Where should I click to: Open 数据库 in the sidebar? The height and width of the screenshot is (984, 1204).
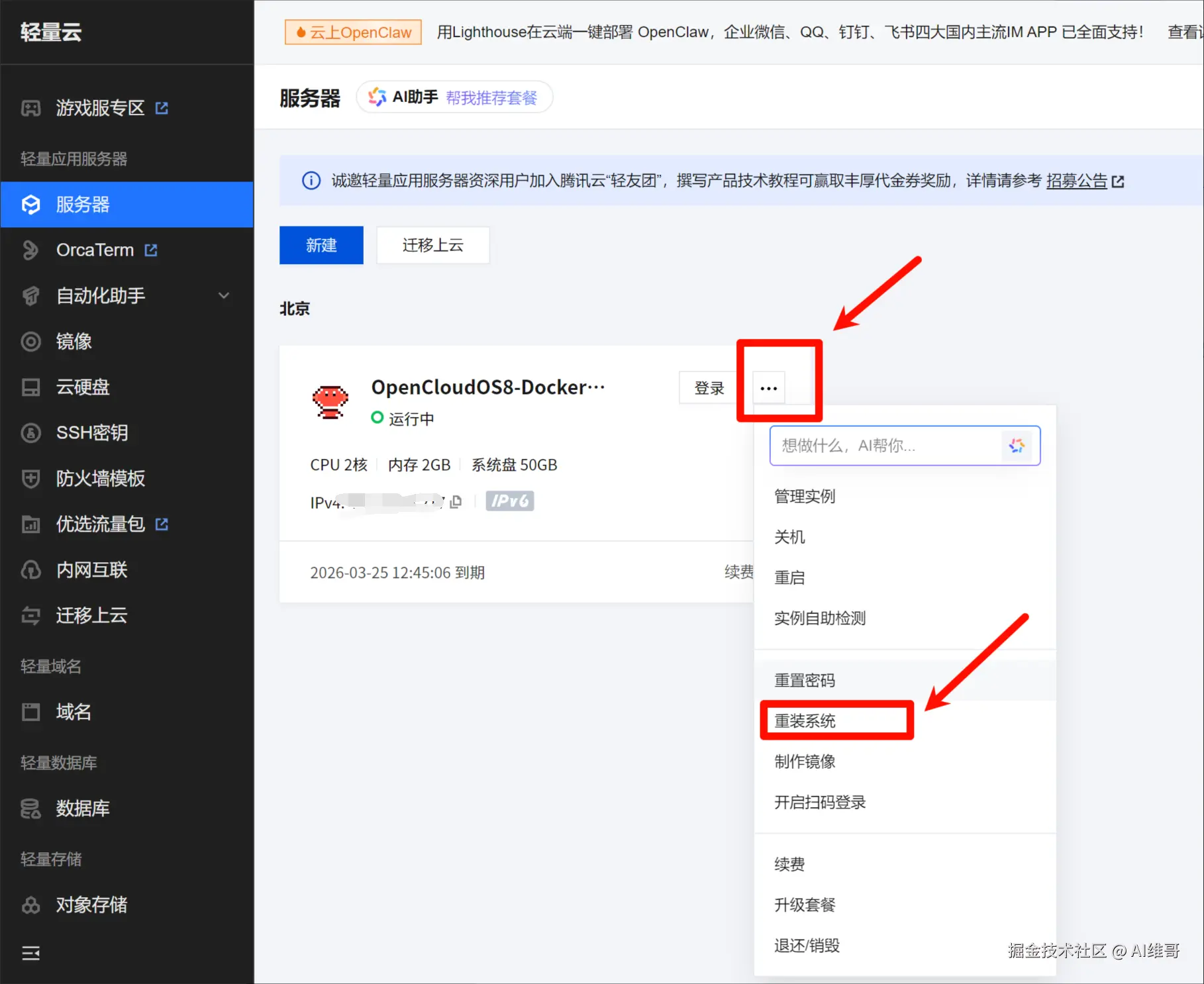coord(127,809)
